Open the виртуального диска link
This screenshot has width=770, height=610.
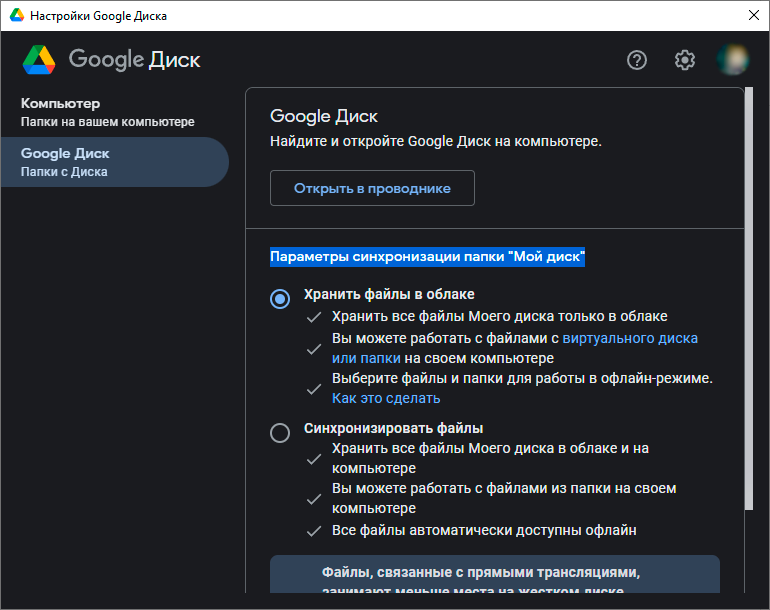[630, 338]
